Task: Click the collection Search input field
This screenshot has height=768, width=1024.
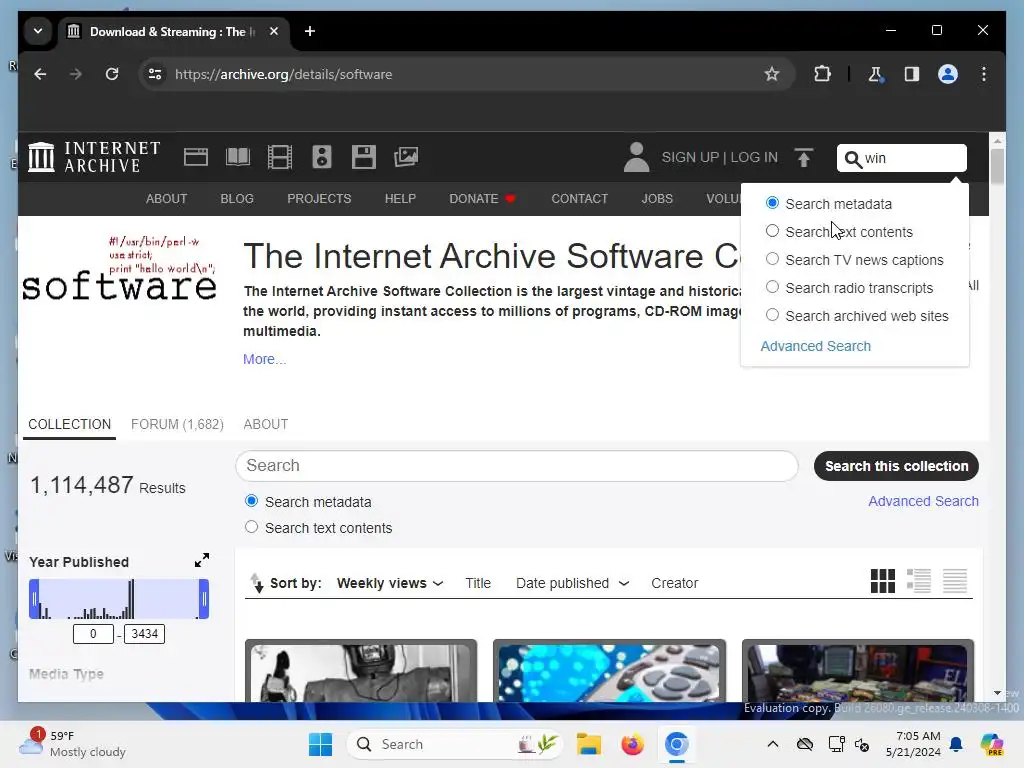Action: (x=517, y=466)
